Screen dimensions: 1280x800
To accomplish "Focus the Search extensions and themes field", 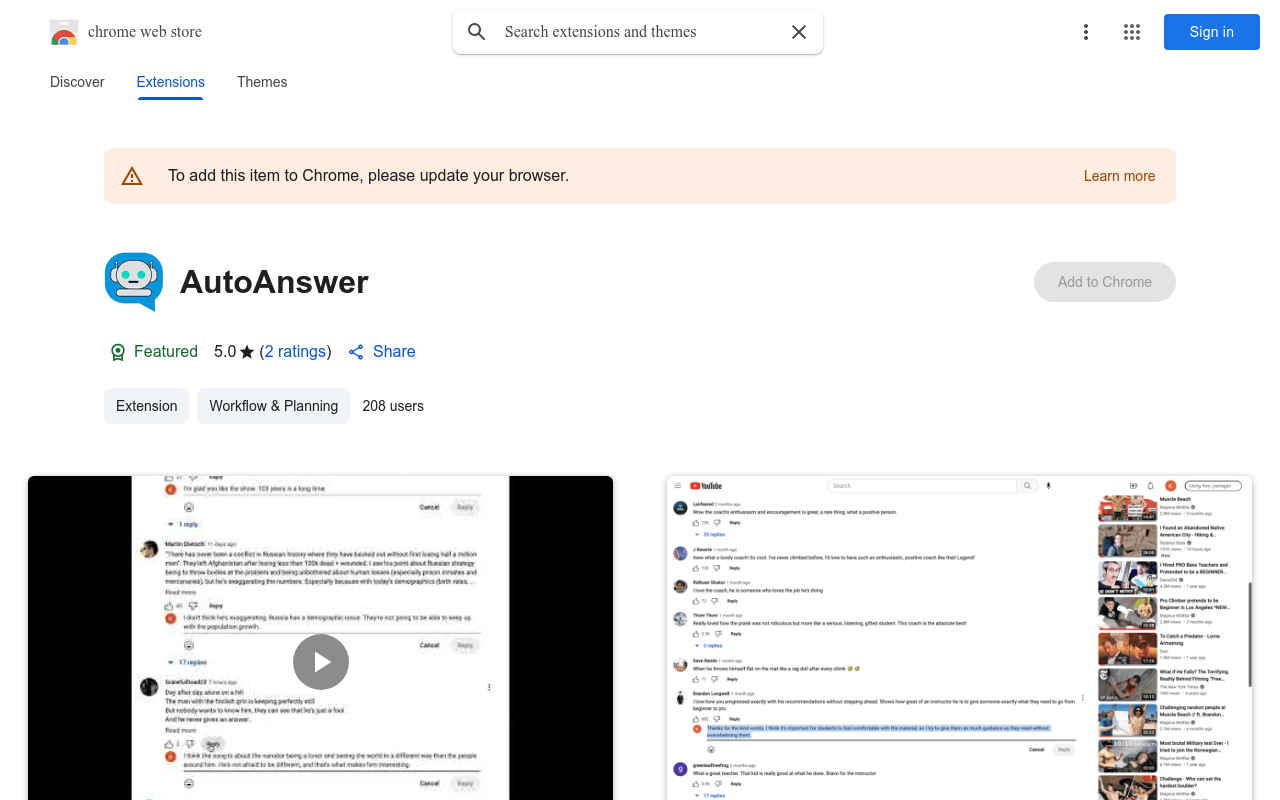I will 638,32.
